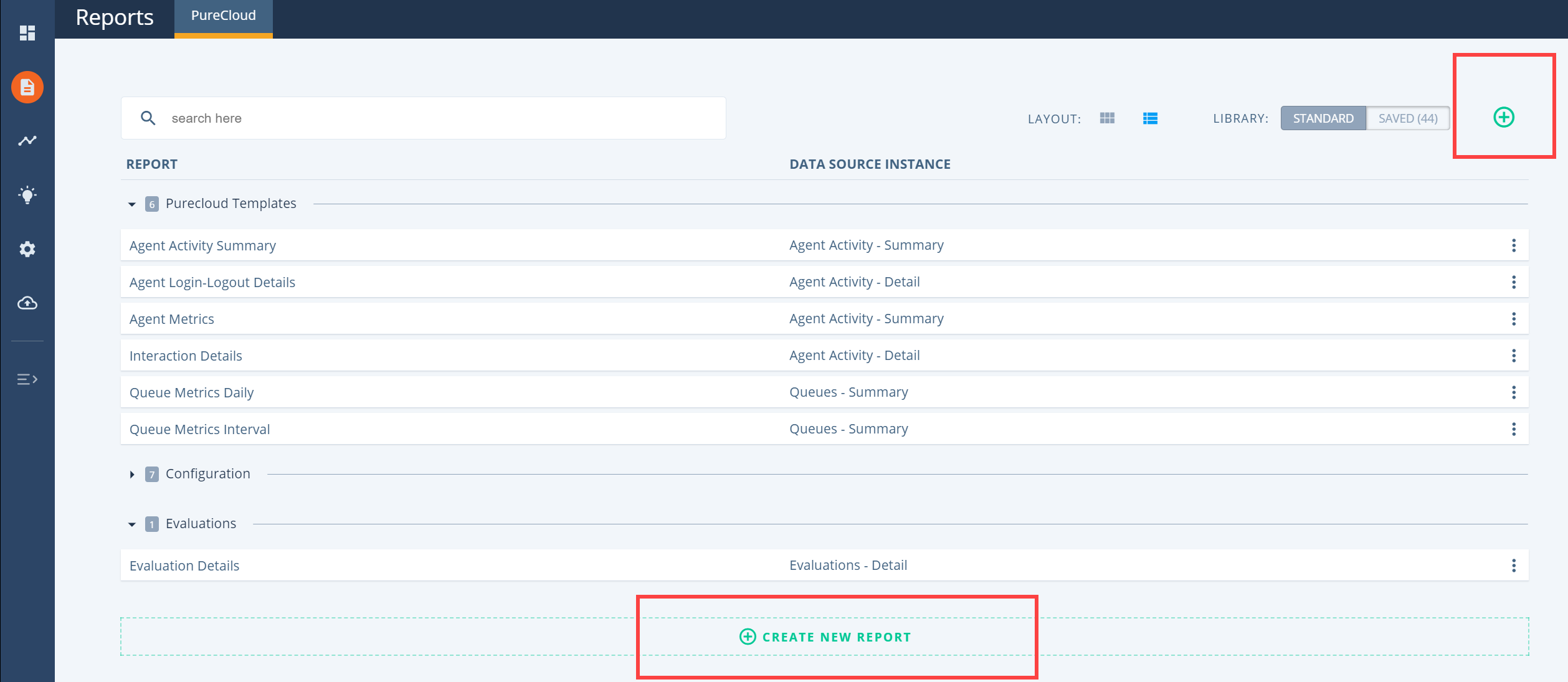Viewport: 1568px width, 682px height.
Task: Click the CREATE NEW REPORT button
Action: tap(825, 637)
